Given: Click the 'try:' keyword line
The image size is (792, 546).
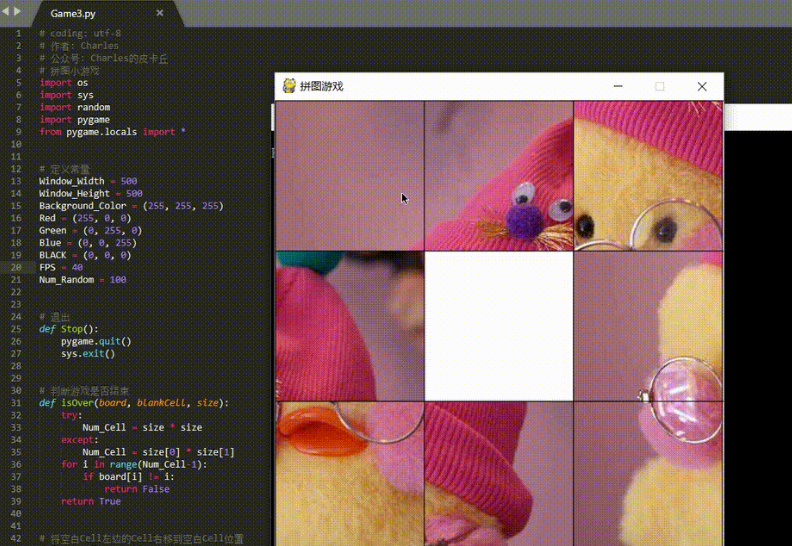Looking at the screenshot, I should click(71, 415).
